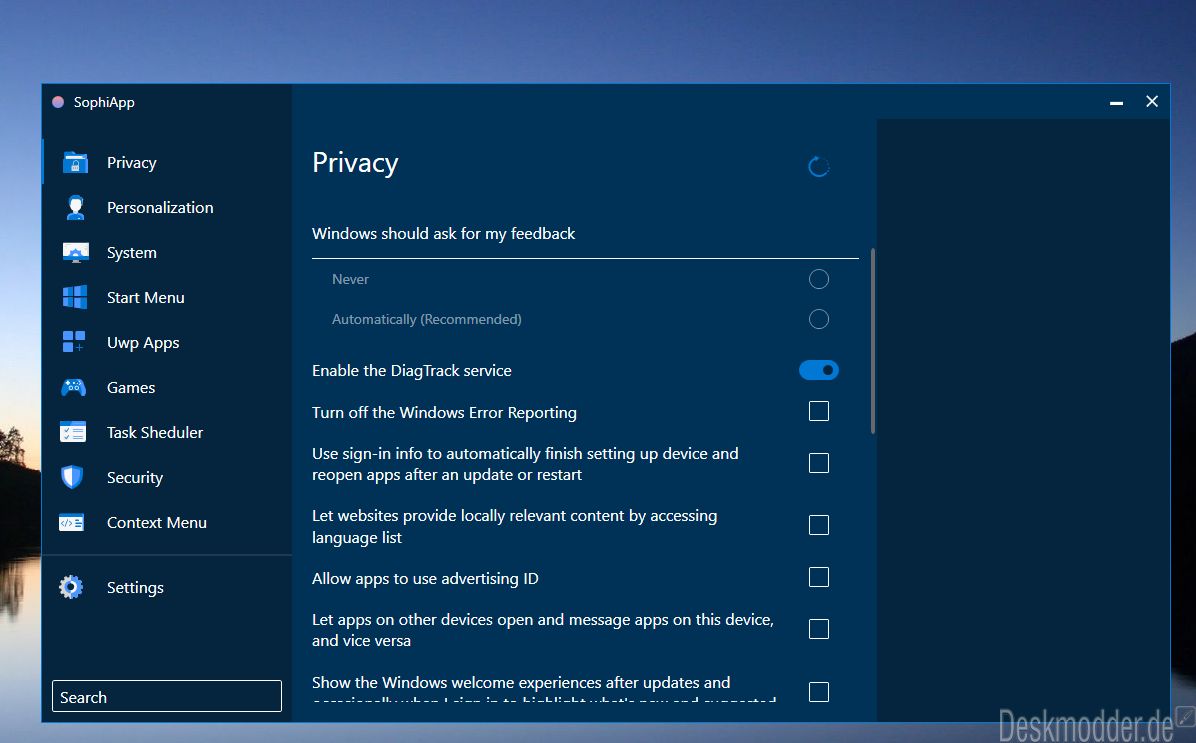The width and height of the screenshot is (1196, 743).
Task: Click the Never option label
Action: [350, 279]
